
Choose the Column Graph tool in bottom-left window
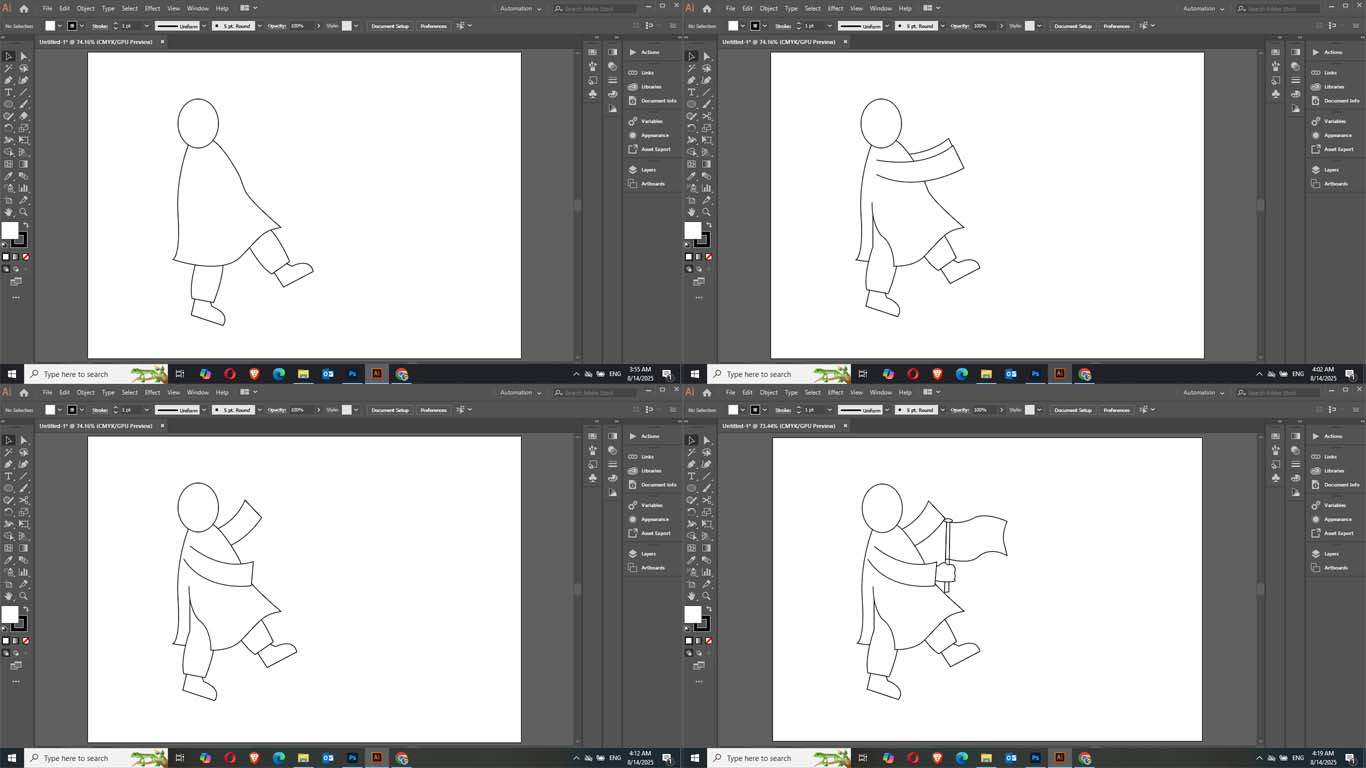click(23, 572)
